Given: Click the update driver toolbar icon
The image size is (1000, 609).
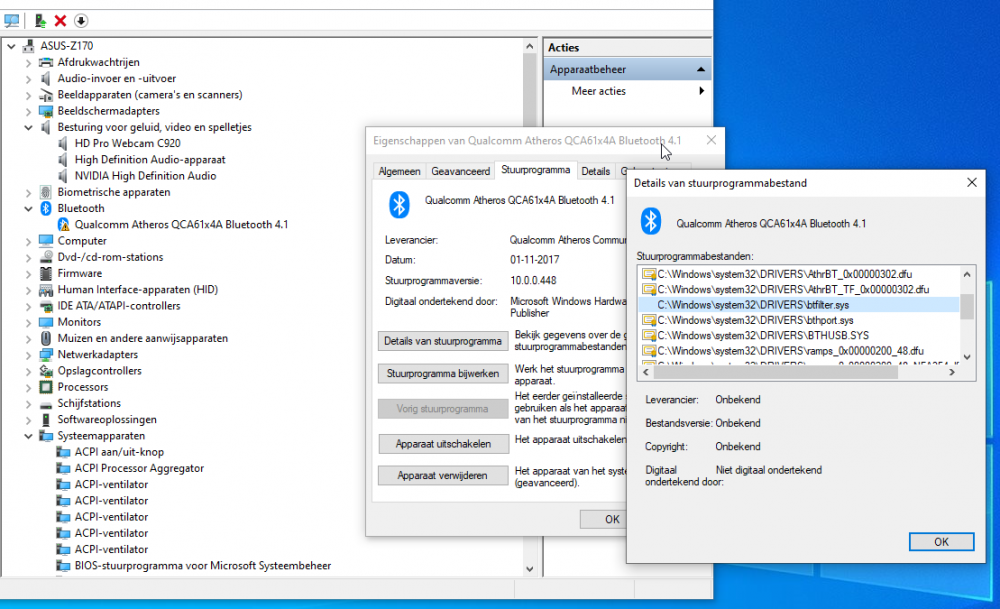Looking at the screenshot, I should click(x=40, y=20).
